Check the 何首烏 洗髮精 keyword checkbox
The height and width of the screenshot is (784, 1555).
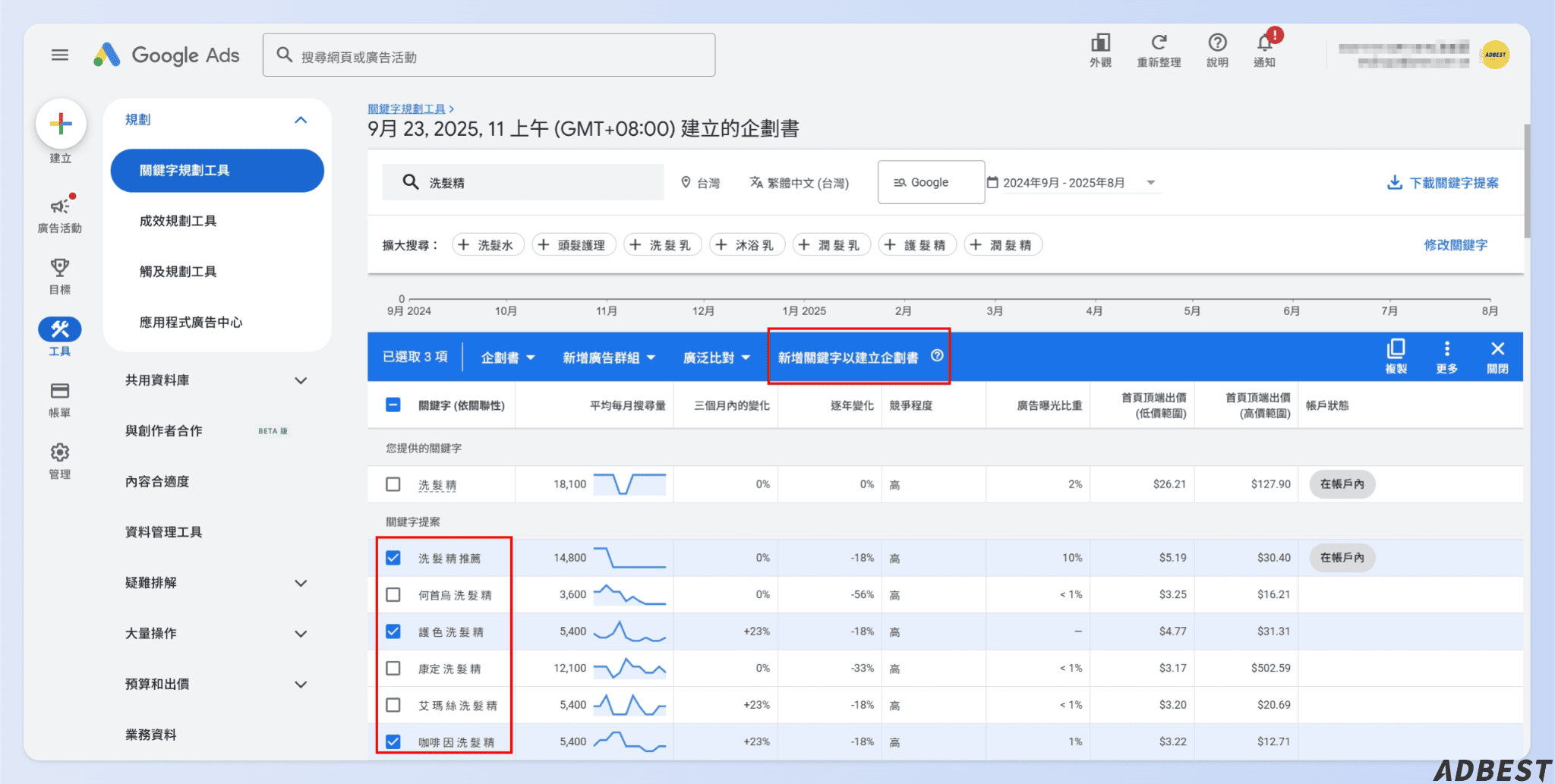(393, 595)
